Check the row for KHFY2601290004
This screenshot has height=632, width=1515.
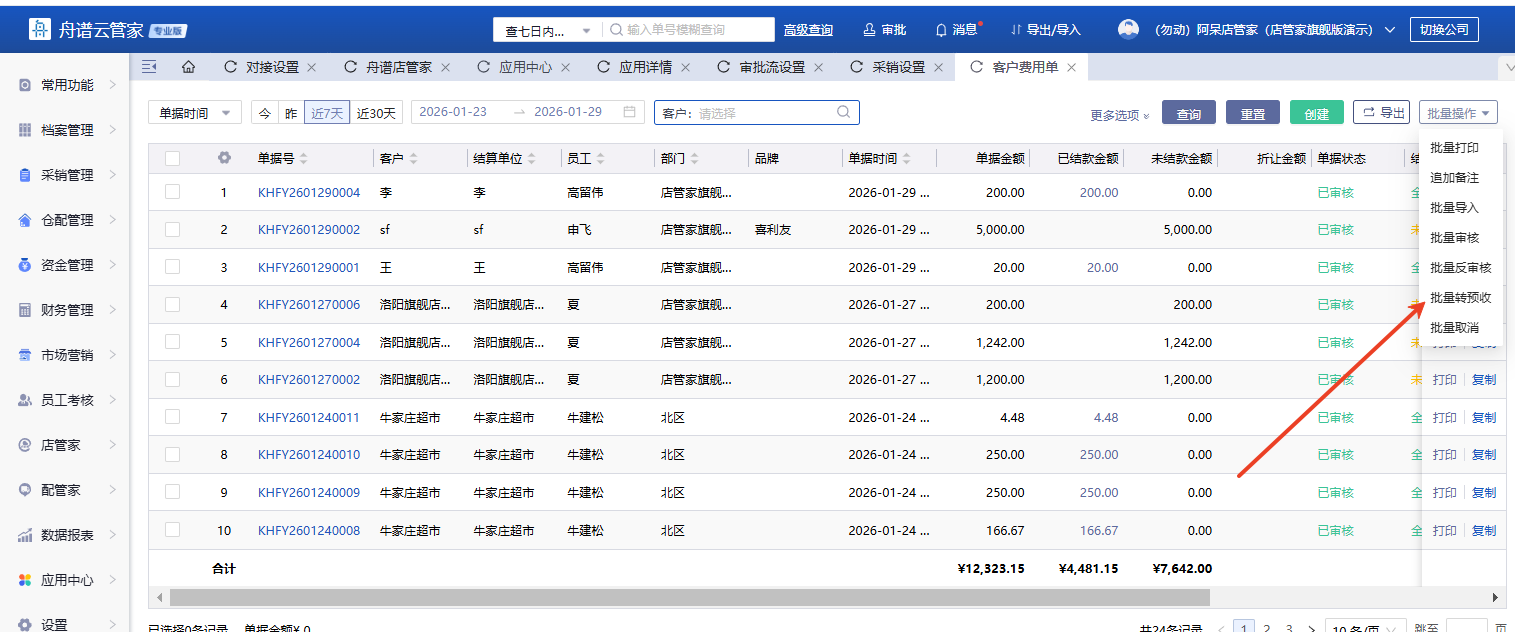(x=173, y=192)
